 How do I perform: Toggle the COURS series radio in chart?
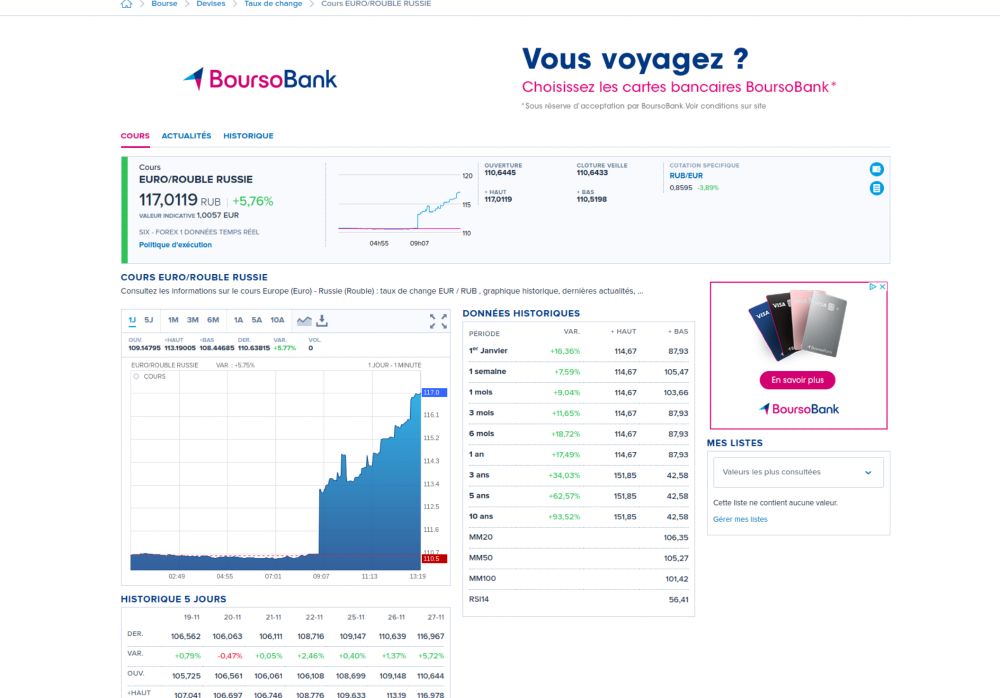[x=136, y=376]
